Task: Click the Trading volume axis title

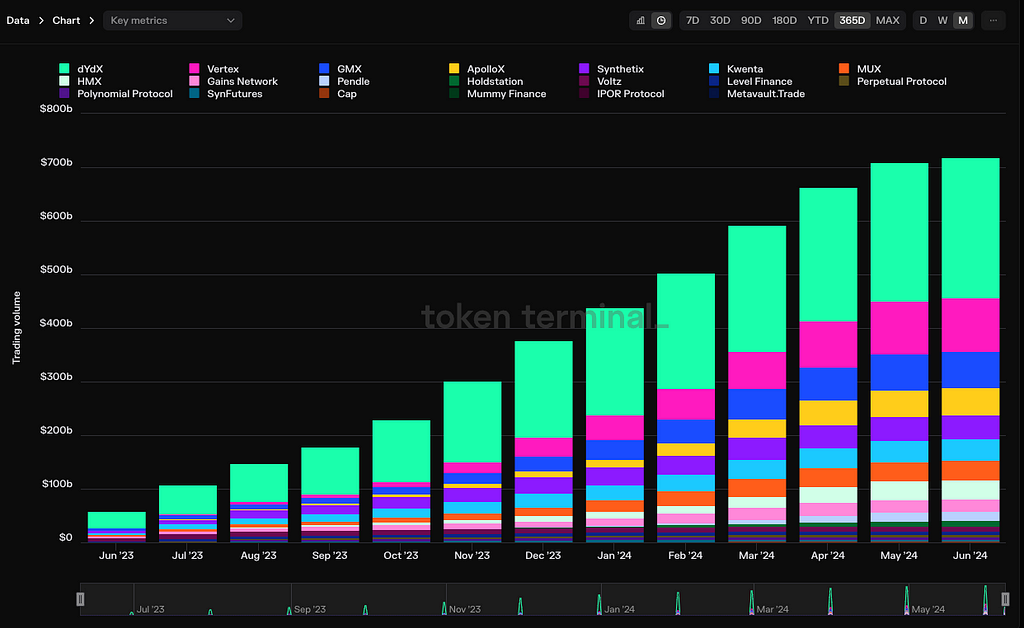Action: coord(16,328)
